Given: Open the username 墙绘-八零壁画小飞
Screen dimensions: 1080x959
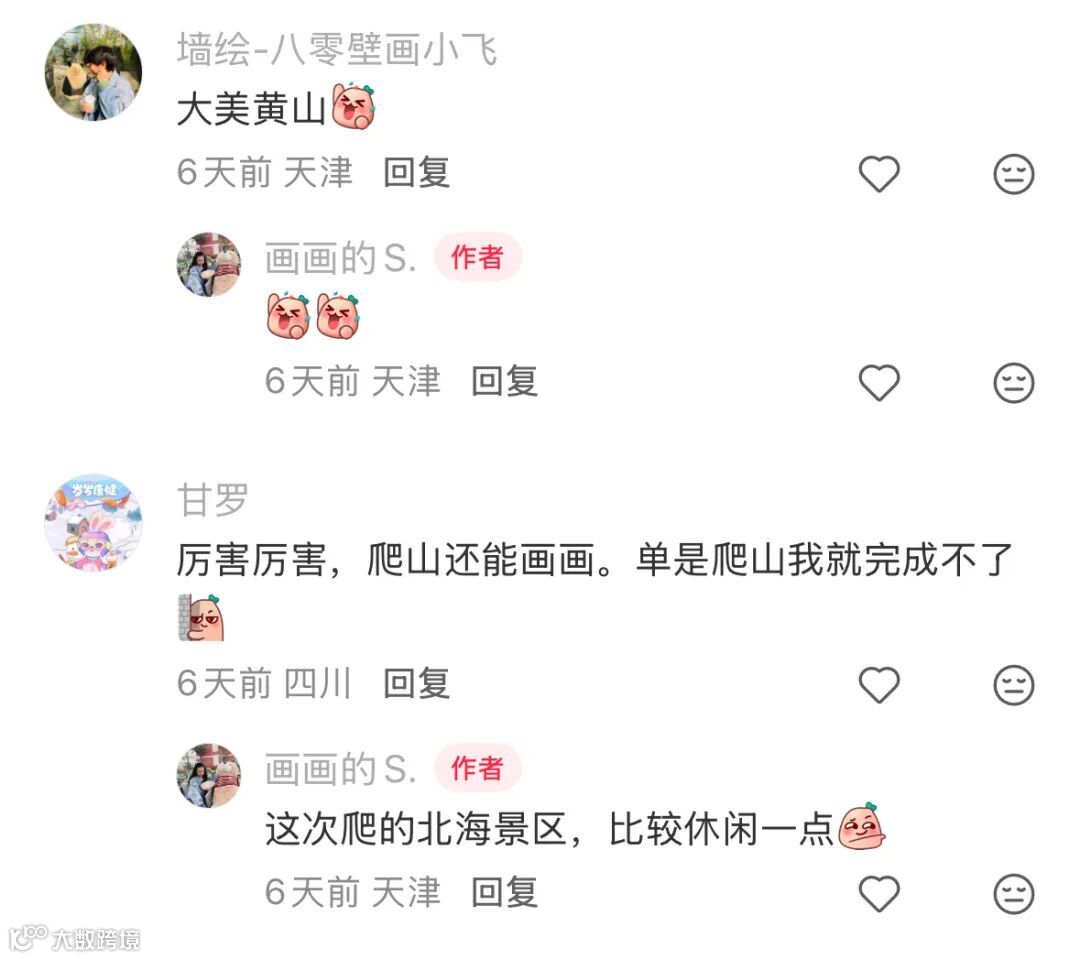Looking at the screenshot, I should point(337,50).
